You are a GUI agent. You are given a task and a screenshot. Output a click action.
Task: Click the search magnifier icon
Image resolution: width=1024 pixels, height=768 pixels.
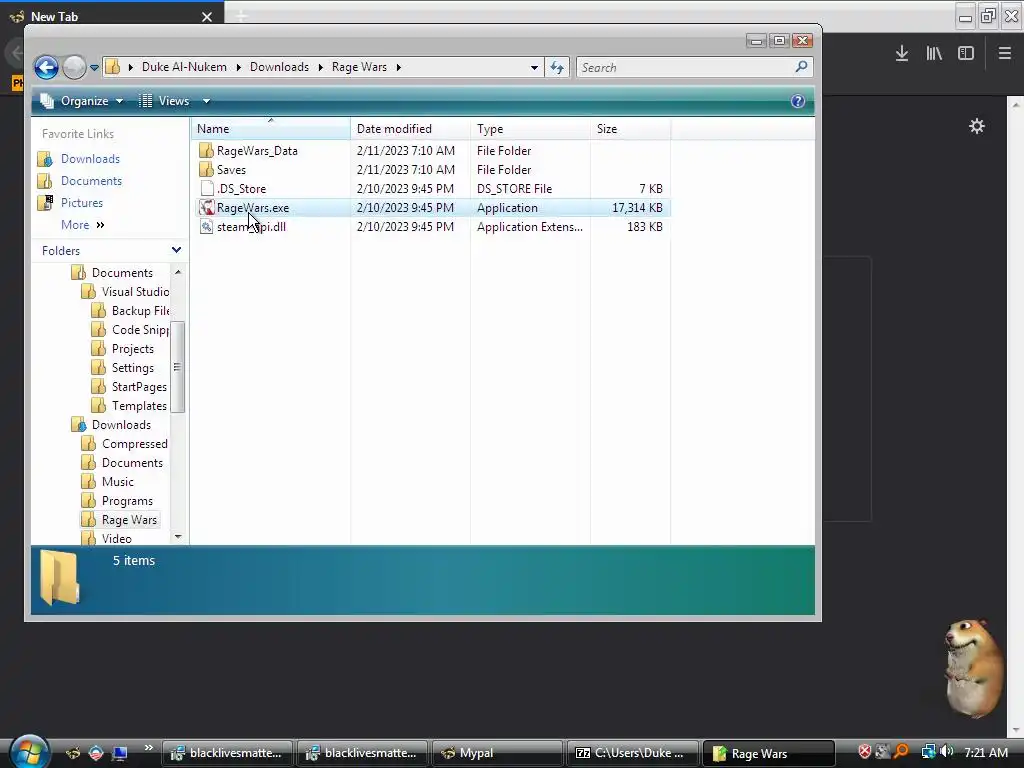coord(801,67)
